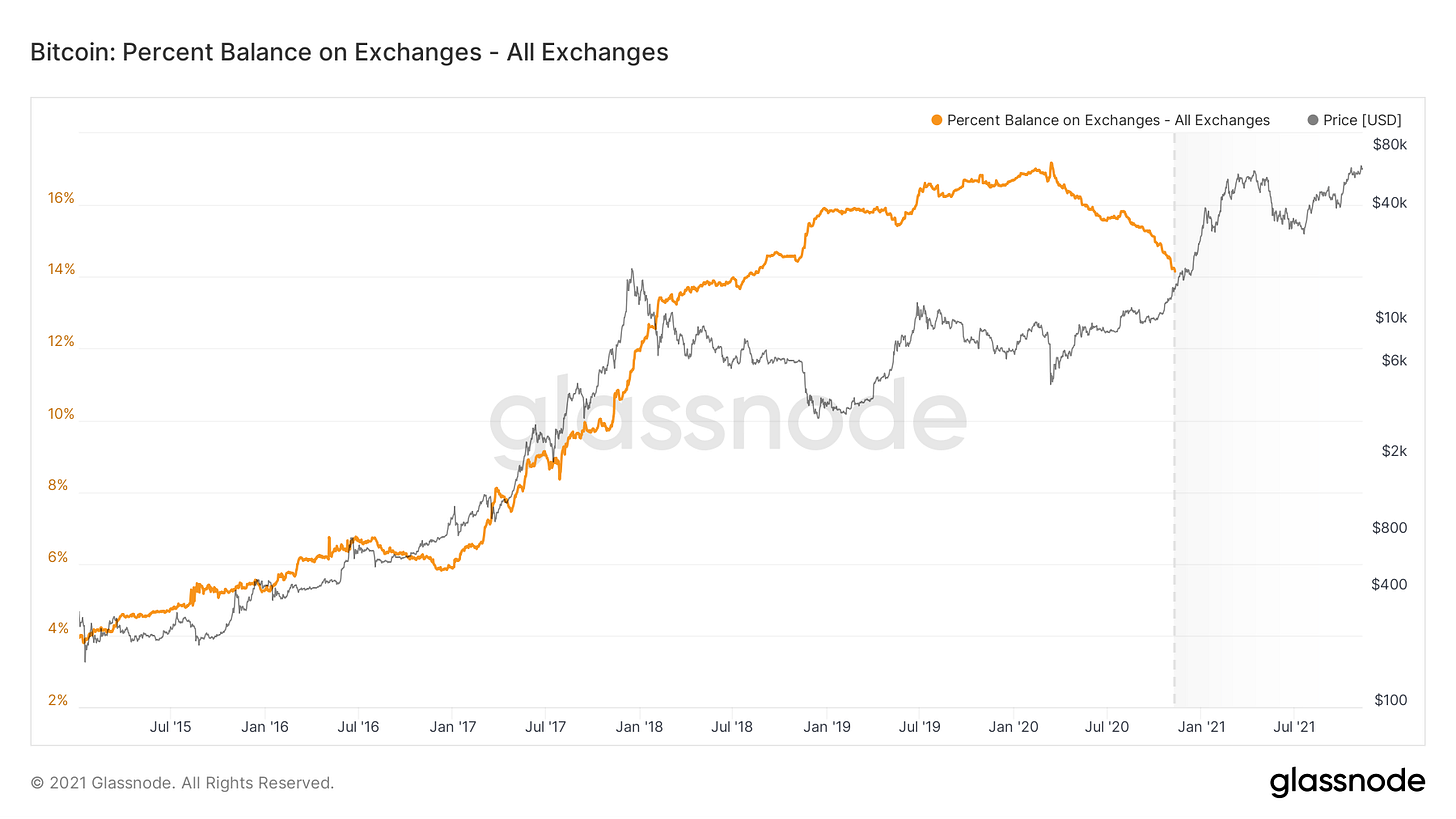Click the $80k price axis label
This screenshot has height=819, width=1456.
pos(1389,145)
